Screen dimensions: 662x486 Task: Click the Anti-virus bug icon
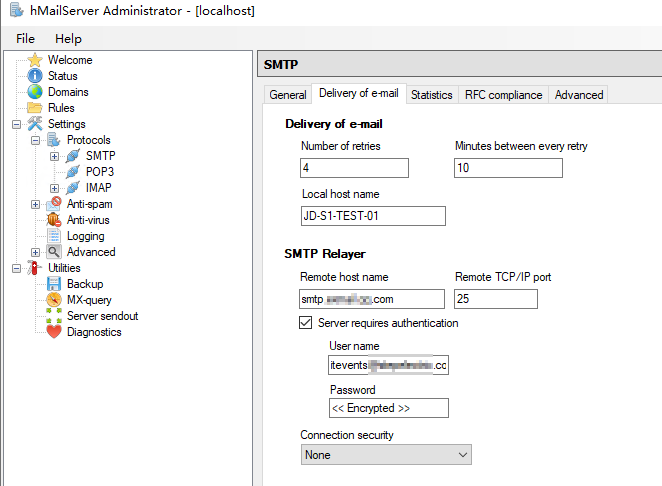(54, 220)
